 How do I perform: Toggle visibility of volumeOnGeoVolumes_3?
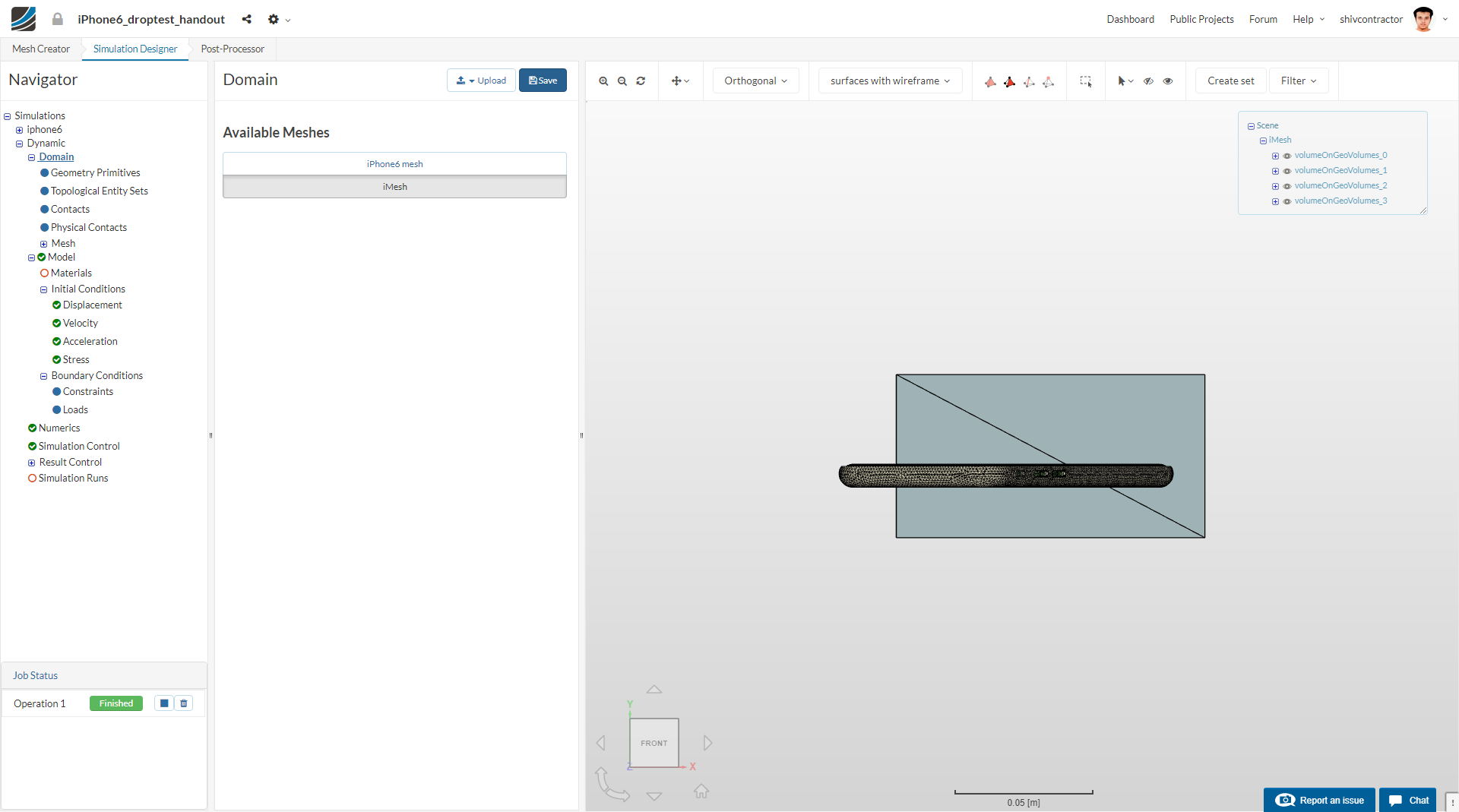(x=1287, y=201)
